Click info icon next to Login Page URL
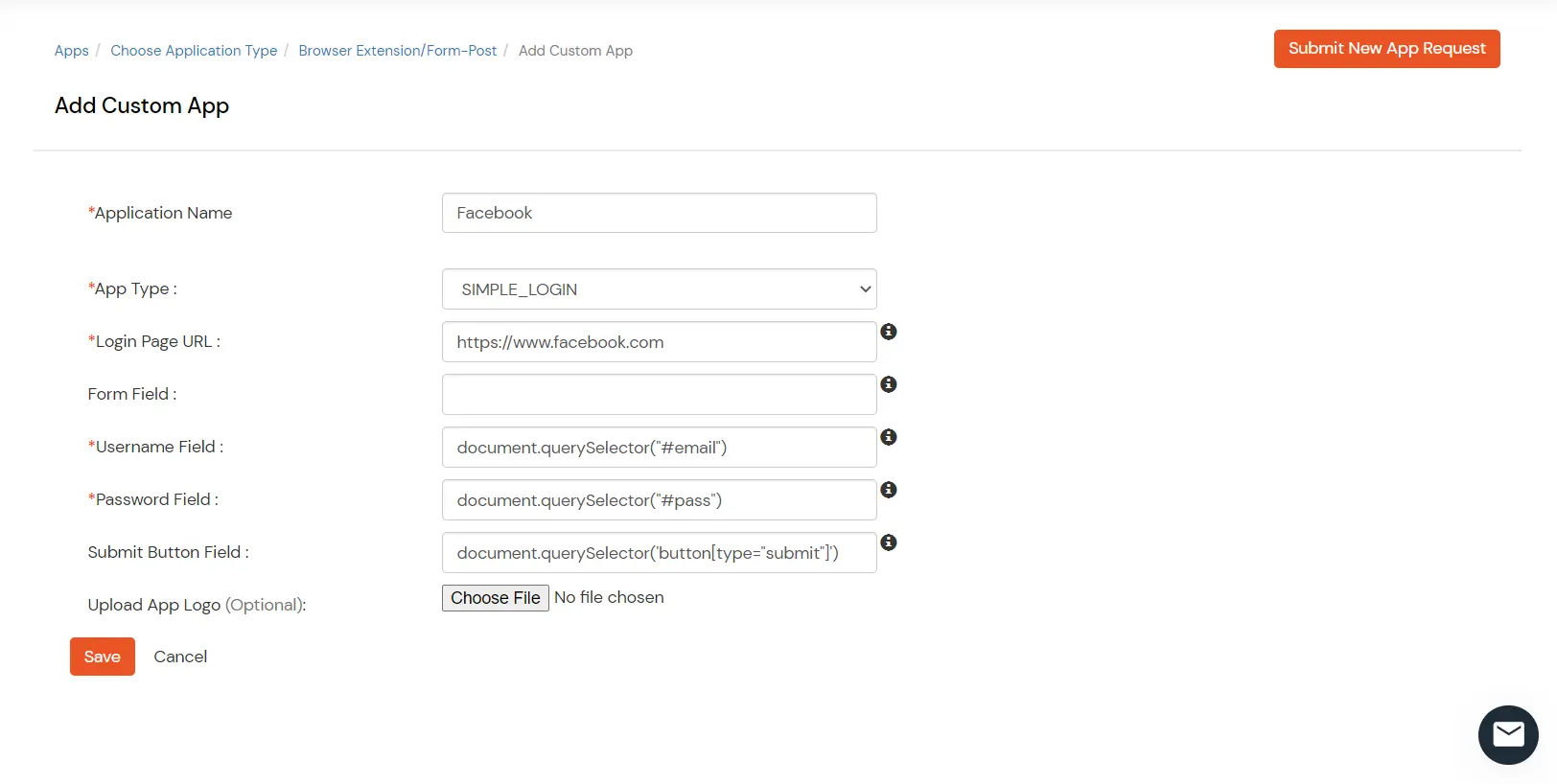This screenshot has width=1557, height=784. point(889,332)
